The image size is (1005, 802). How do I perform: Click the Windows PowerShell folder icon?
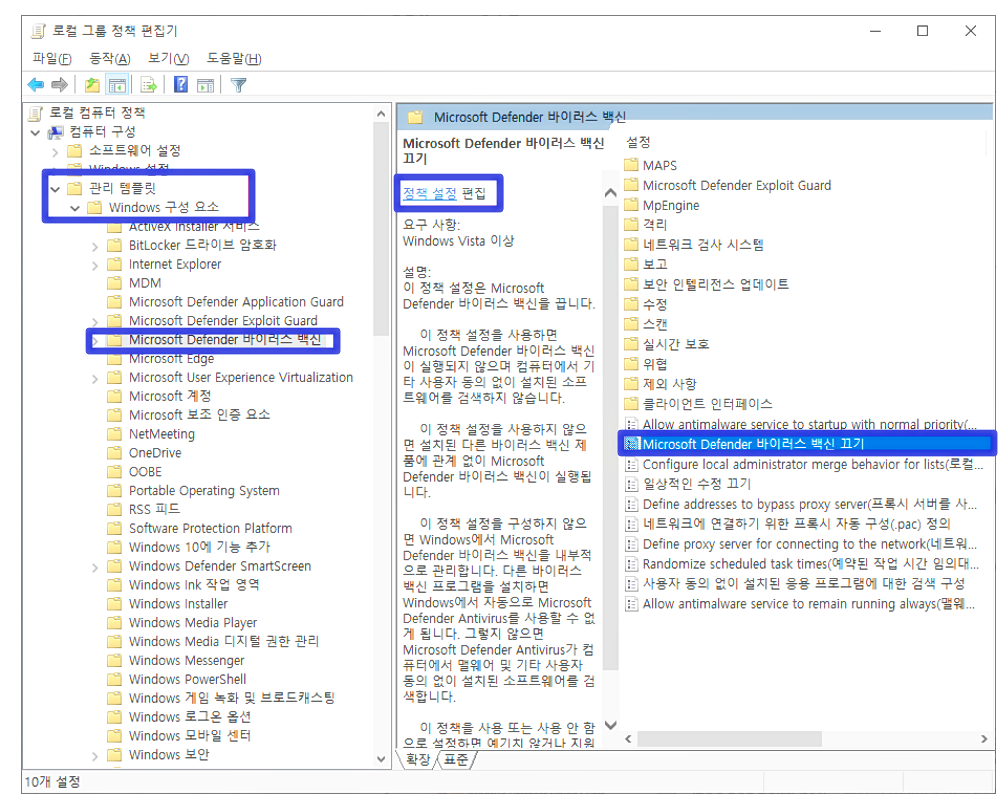click(115, 679)
